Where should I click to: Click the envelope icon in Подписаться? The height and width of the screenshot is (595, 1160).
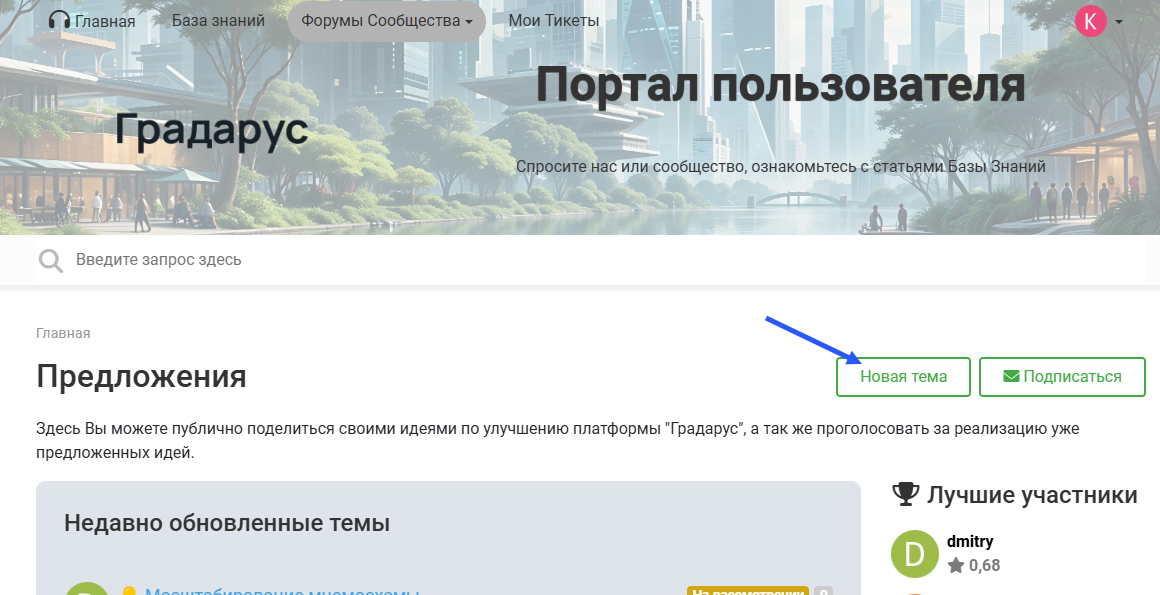coord(1011,377)
